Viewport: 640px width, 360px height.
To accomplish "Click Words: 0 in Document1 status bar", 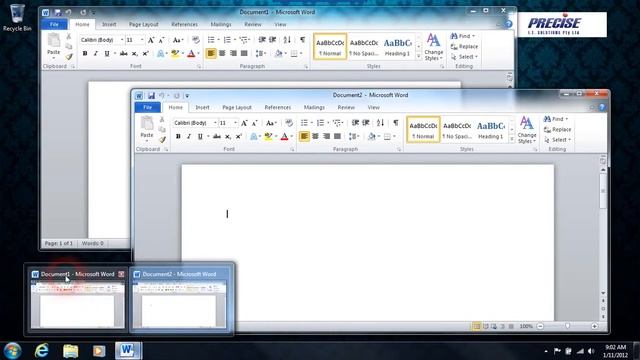I will (93, 243).
